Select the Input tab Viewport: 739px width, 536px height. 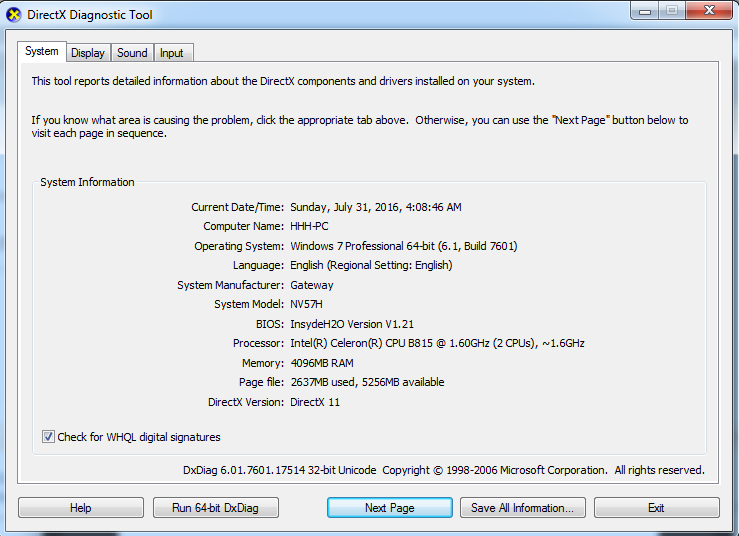[x=172, y=53]
